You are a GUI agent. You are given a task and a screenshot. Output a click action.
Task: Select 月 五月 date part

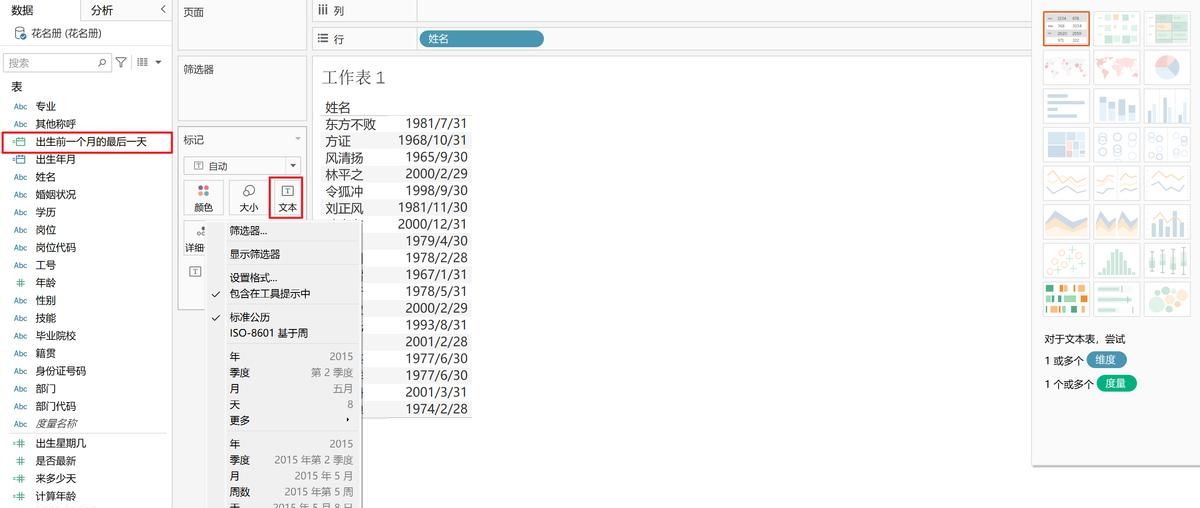tap(283, 388)
